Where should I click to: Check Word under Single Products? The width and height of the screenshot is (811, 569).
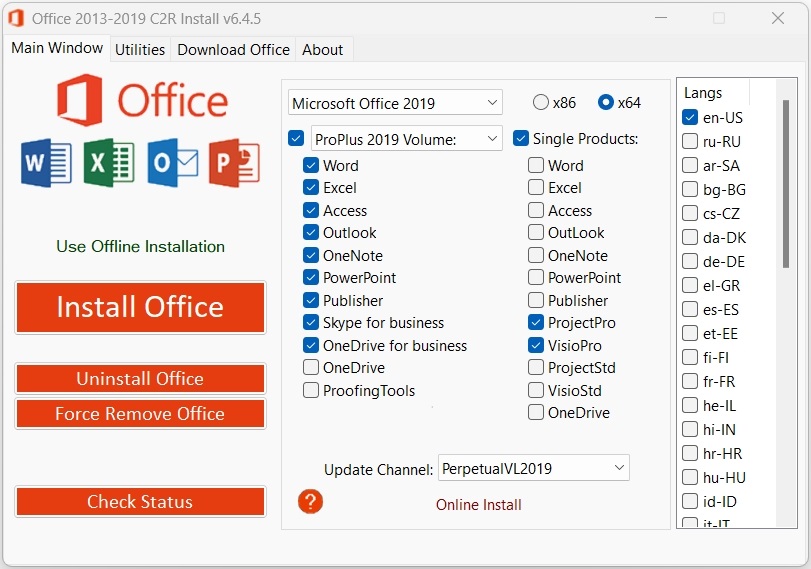(x=536, y=166)
